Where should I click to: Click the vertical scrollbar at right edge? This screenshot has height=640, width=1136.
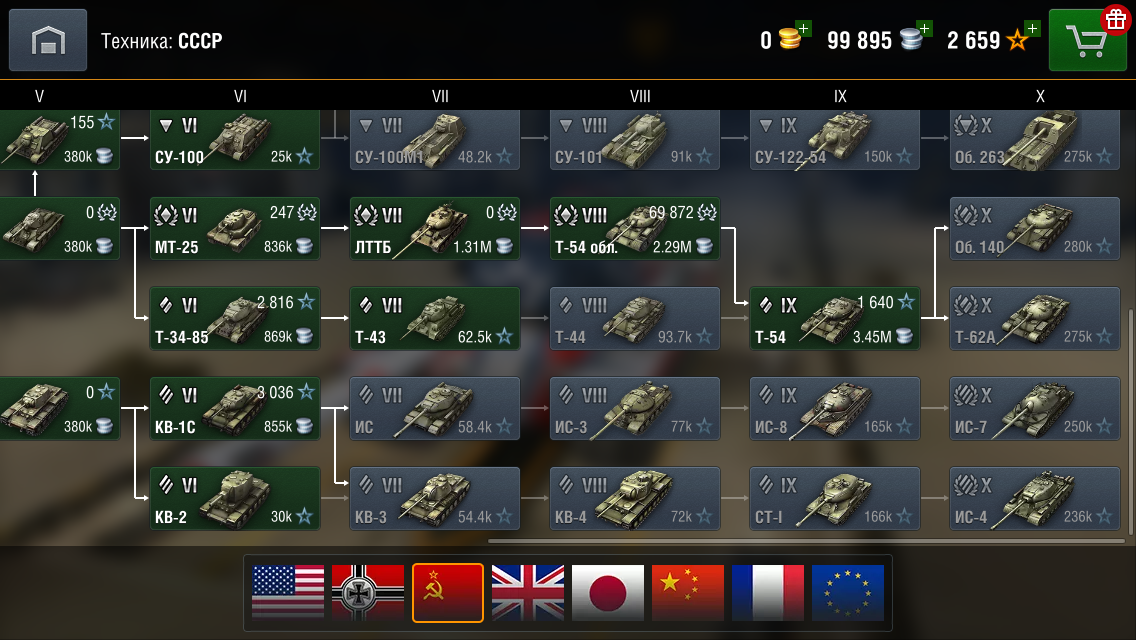pyautogui.click(x=1132, y=420)
